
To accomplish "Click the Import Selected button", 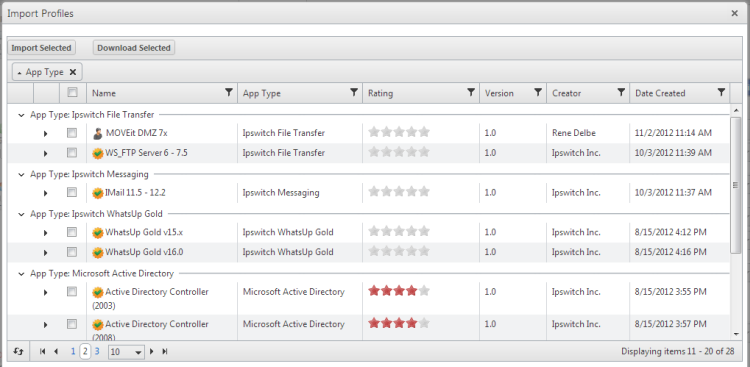I will tap(41, 48).
